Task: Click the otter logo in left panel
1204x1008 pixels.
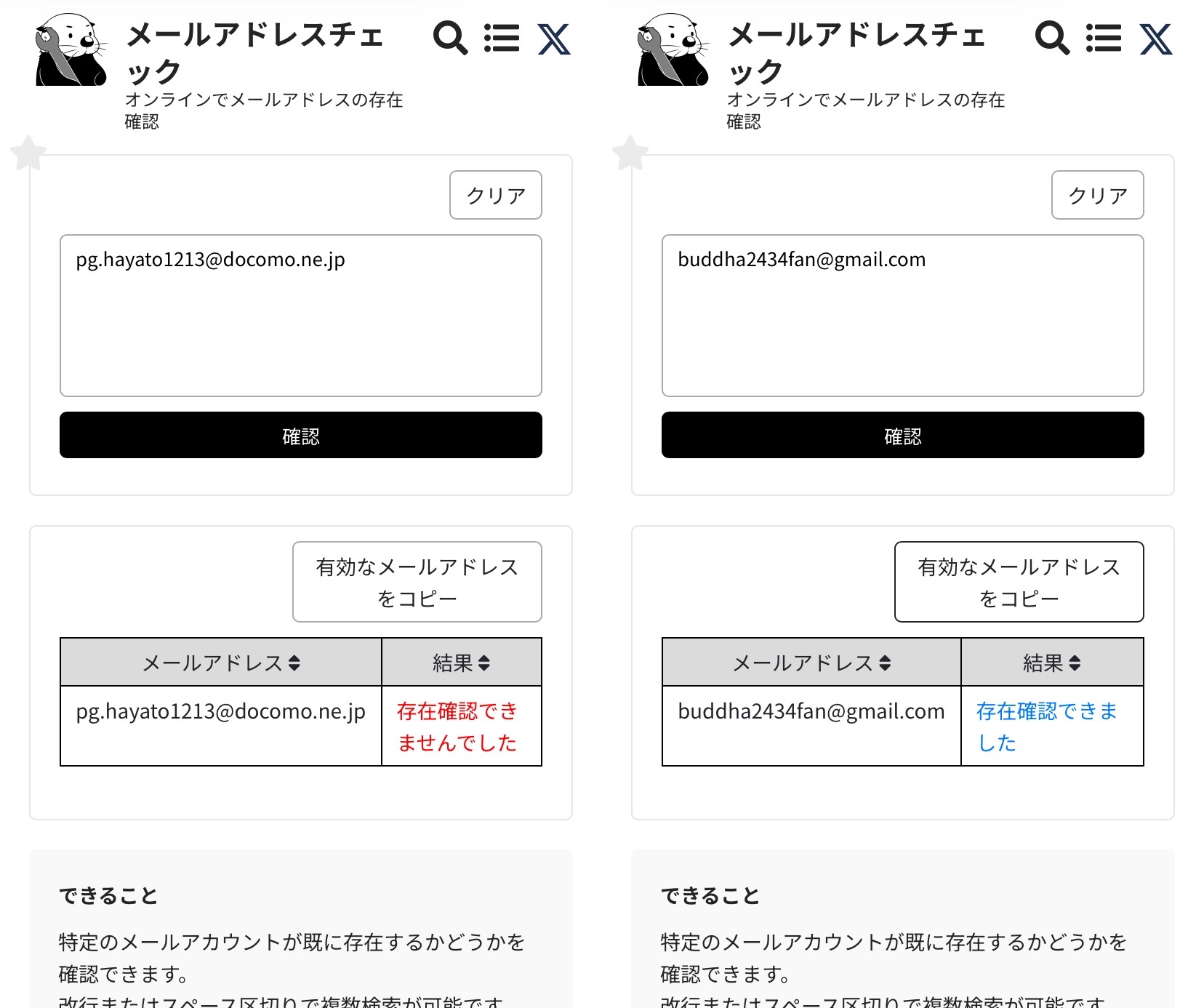Action: (x=71, y=50)
